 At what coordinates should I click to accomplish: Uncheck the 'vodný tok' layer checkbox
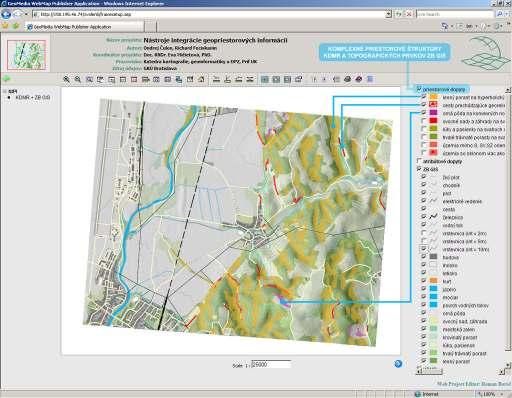coord(424,225)
